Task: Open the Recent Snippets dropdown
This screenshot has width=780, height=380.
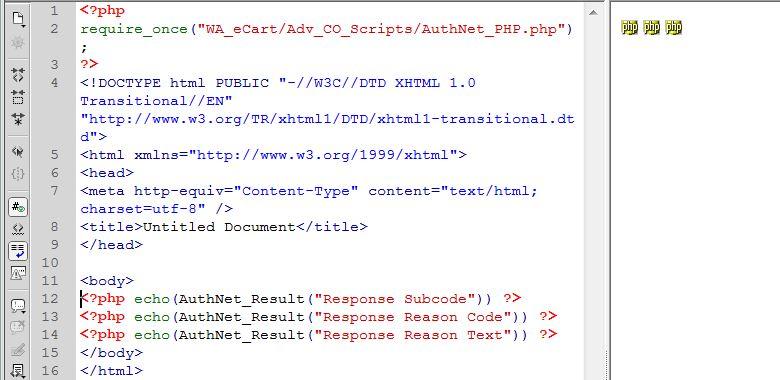Action: pos(18,371)
